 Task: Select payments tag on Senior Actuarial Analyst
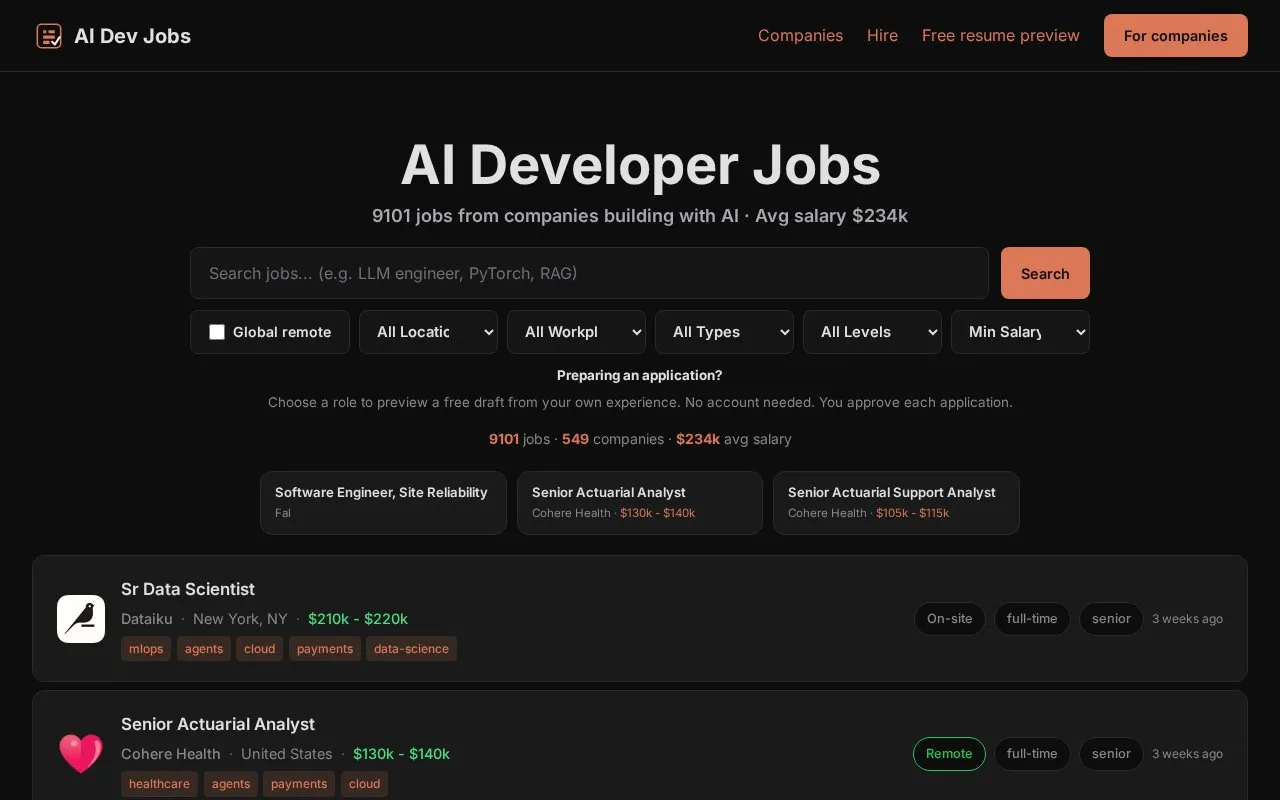299,784
